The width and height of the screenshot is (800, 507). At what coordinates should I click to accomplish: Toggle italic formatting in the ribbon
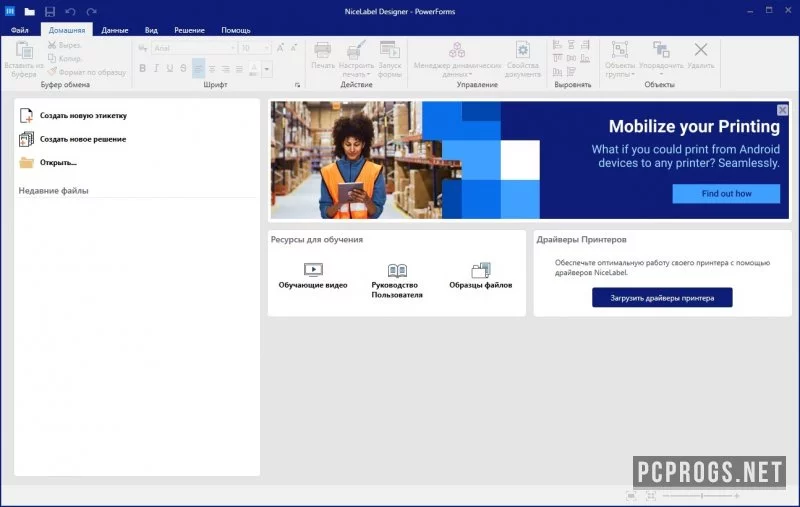coord(156,68)
